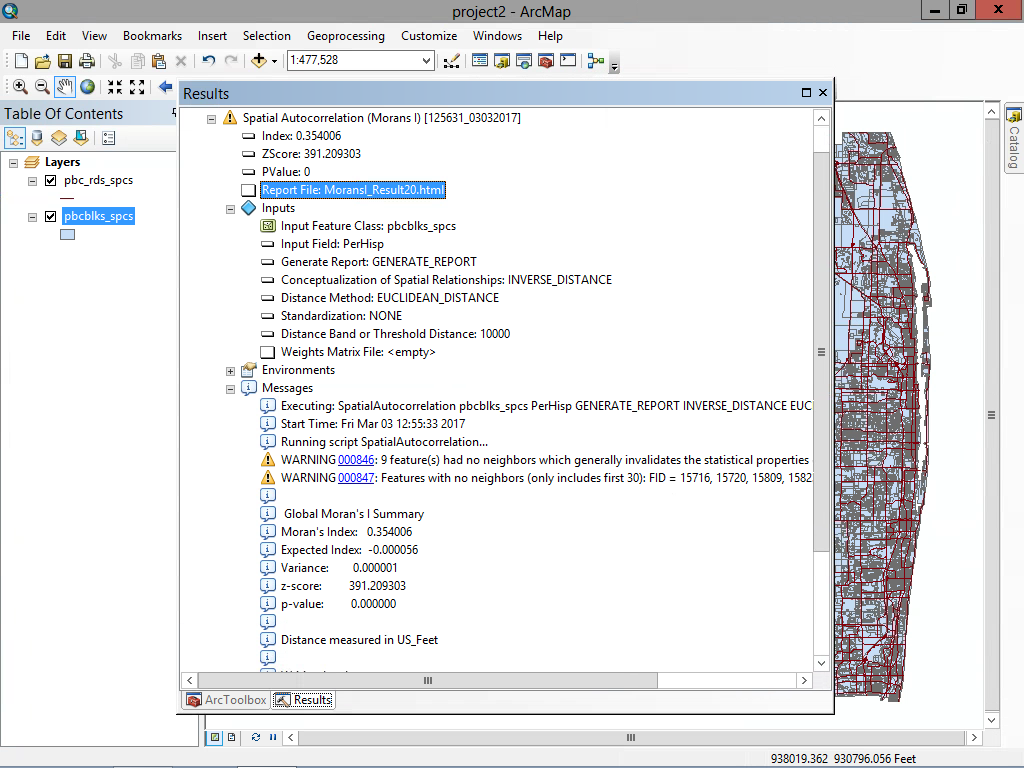1024x768 pixels.
Task: Open the Search window icon
Action: tap(524, 61)
